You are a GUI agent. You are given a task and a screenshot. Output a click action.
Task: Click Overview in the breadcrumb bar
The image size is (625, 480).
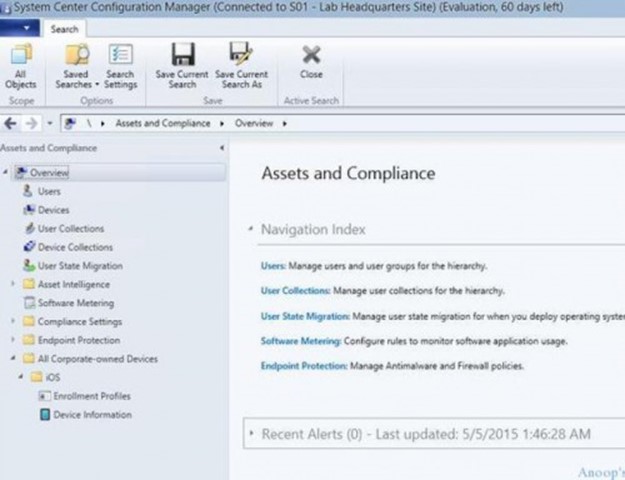tap(254, 124)
